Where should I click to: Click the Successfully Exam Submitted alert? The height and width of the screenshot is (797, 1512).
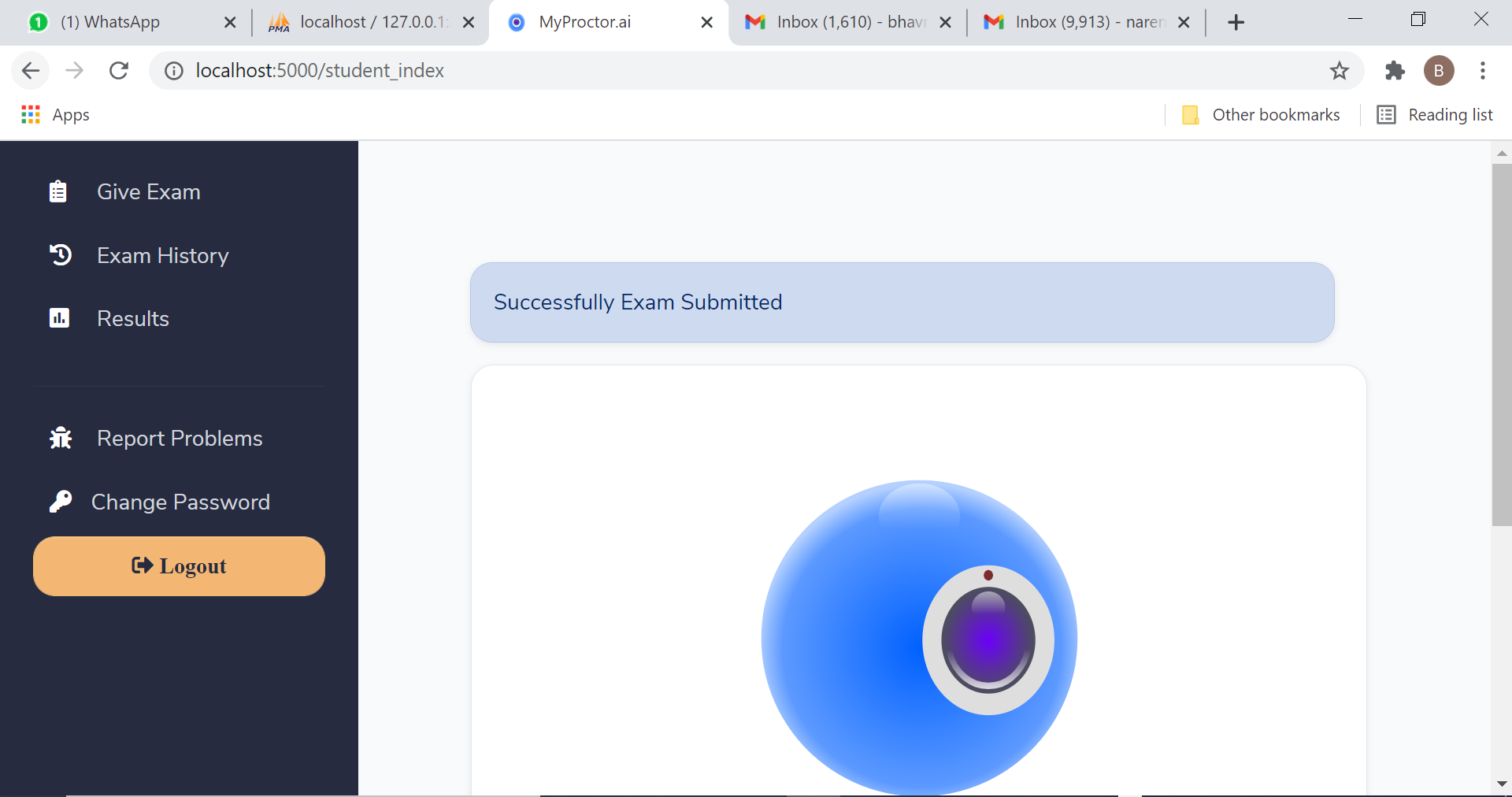tap(902, 302)
